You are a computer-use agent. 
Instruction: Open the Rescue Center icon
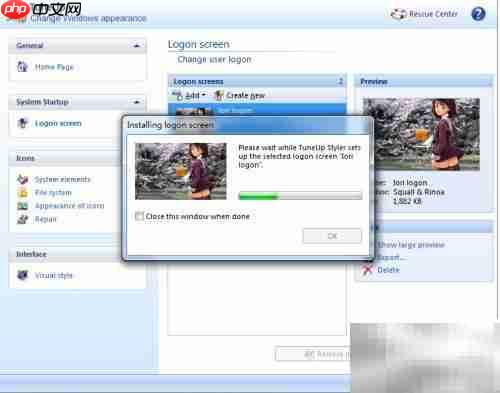click(399, 14)
